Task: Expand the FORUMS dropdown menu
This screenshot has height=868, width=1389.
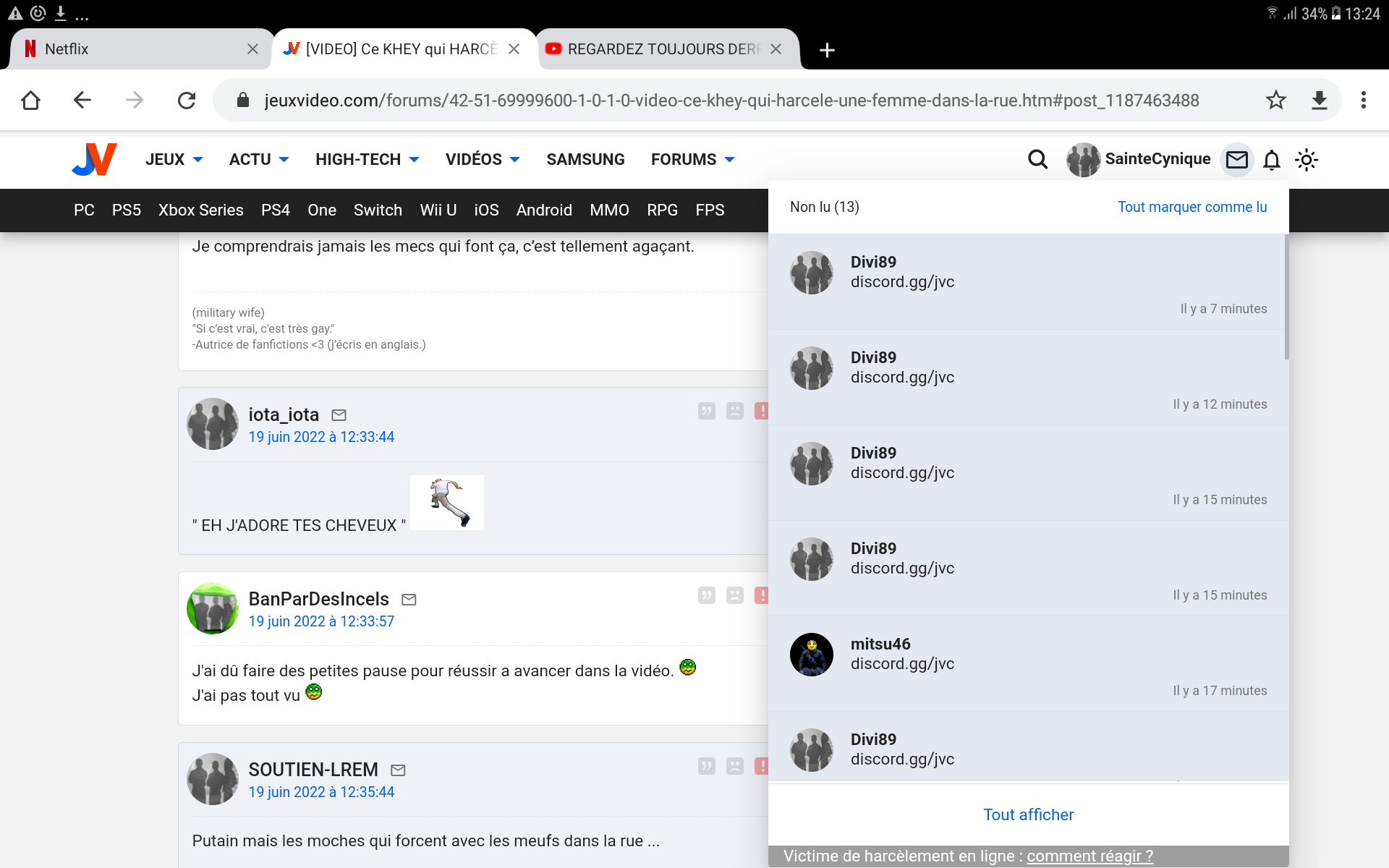Action: coord(692,159)
